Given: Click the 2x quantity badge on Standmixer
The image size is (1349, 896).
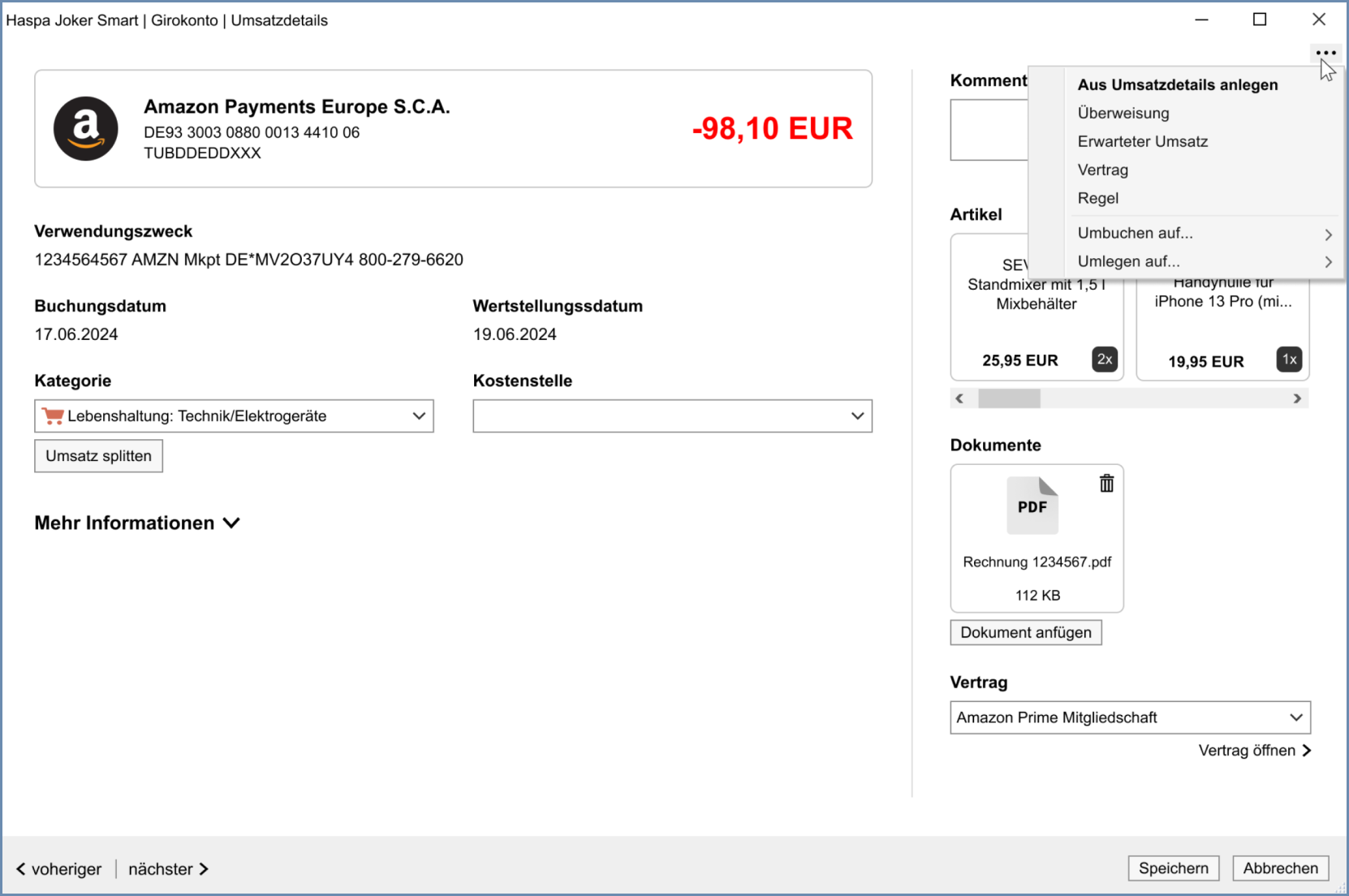Looking at the screenshot, I should (1105, 360).
